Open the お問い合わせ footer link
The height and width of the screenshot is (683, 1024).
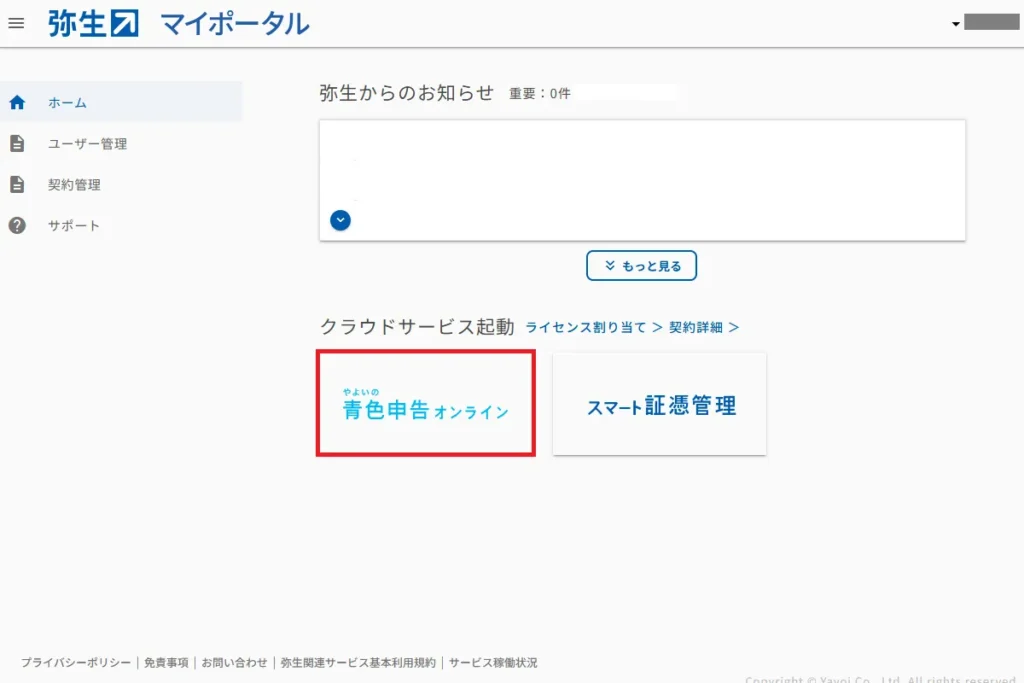[234, 663]
